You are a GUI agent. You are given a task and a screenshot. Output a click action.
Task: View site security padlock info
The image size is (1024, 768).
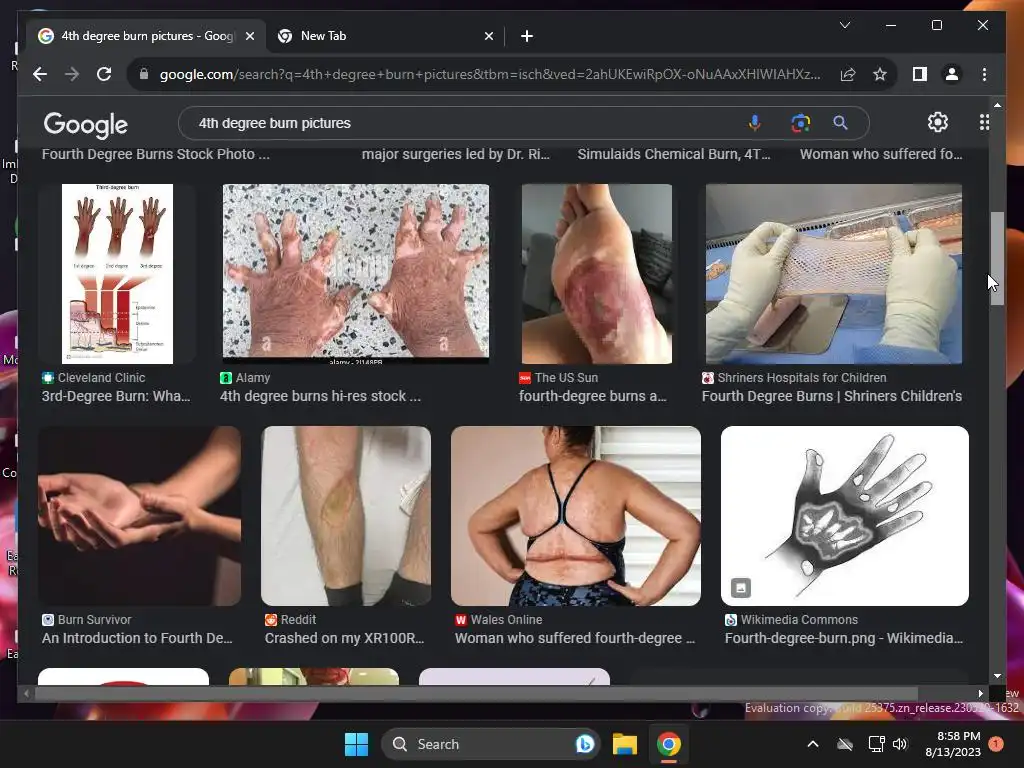(144, 74)
